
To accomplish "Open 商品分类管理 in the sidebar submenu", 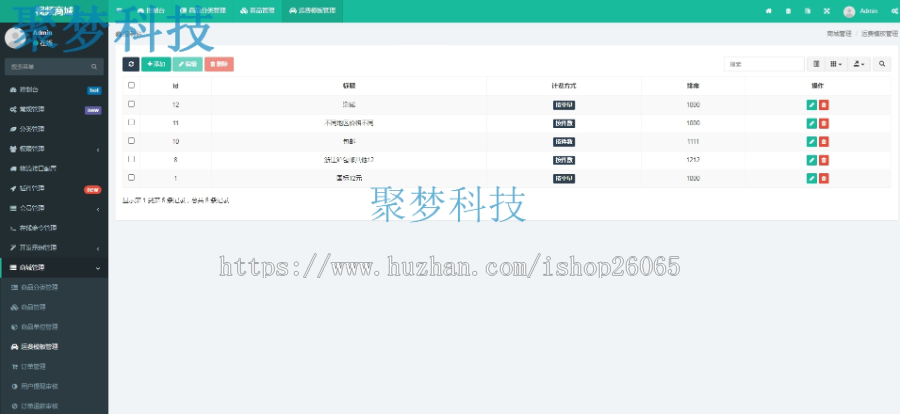I will pyautogui.click(x=54, y=288).
